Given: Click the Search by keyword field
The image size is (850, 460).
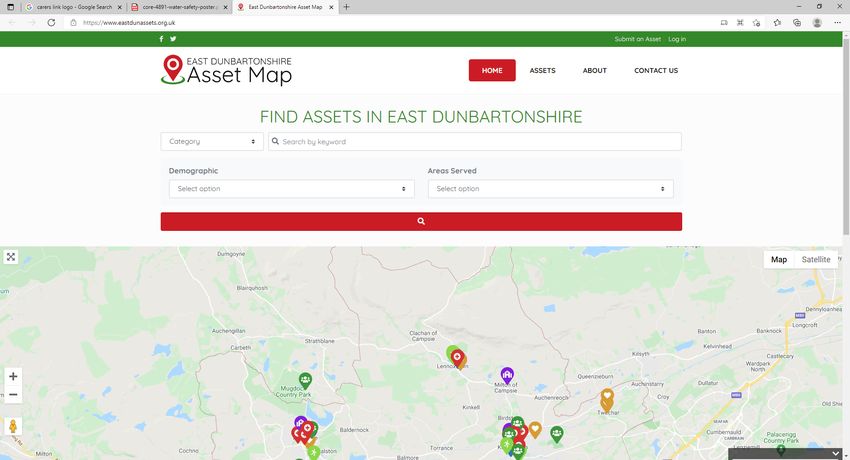Looking at the screenshot, I should [x=475, y=141].
